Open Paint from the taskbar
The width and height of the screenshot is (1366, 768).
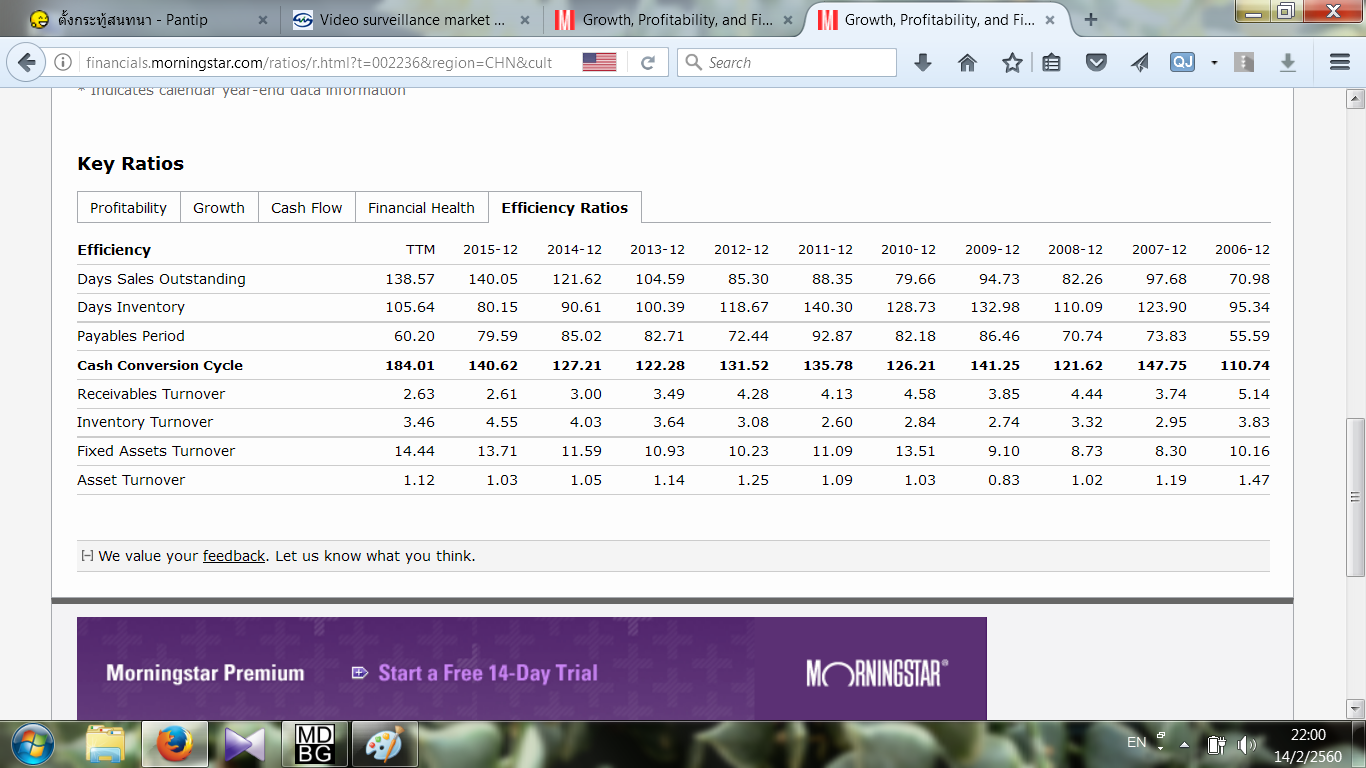[385, 745]
